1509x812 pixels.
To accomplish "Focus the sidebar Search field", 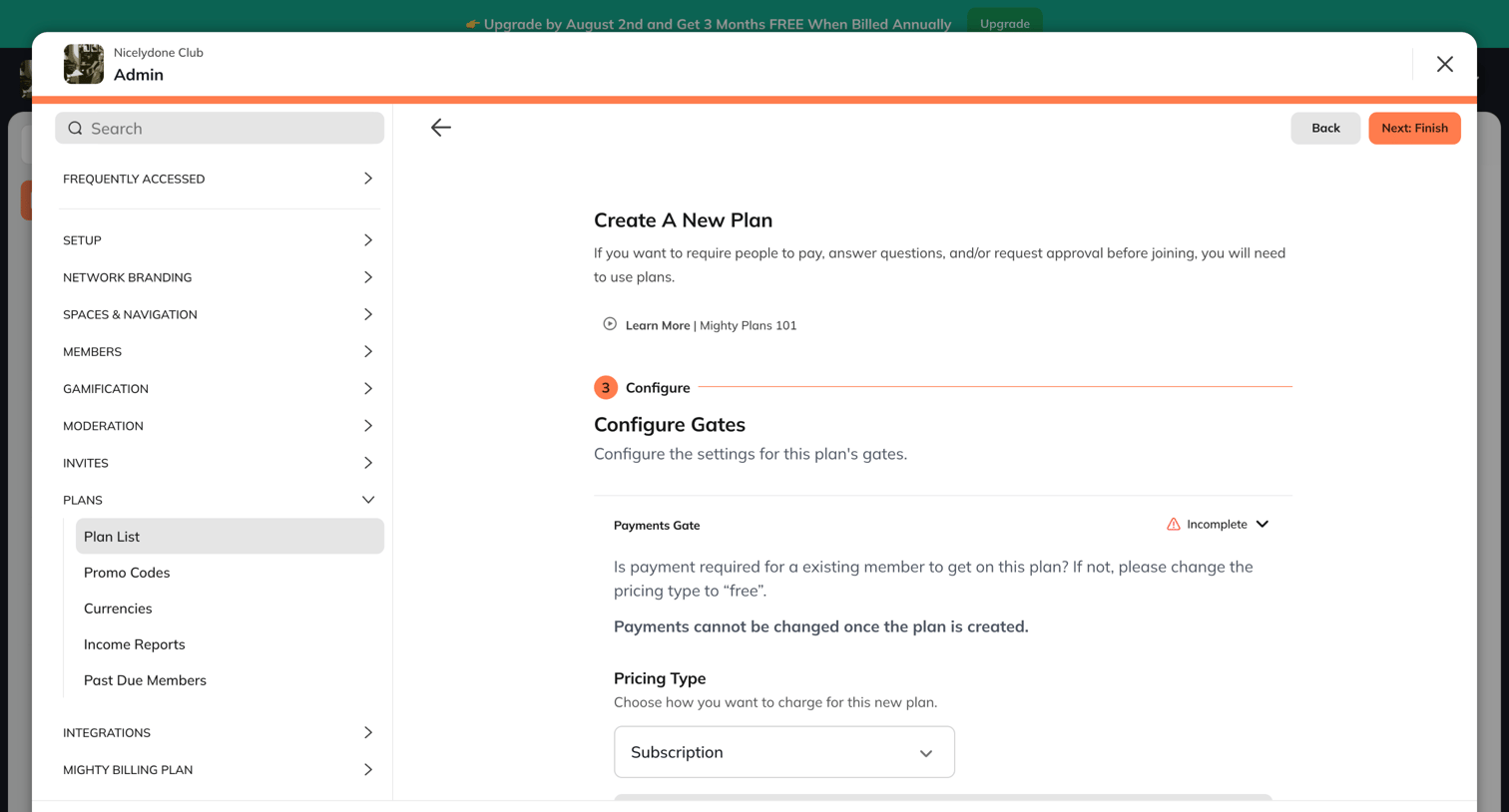I will [220, 128].
